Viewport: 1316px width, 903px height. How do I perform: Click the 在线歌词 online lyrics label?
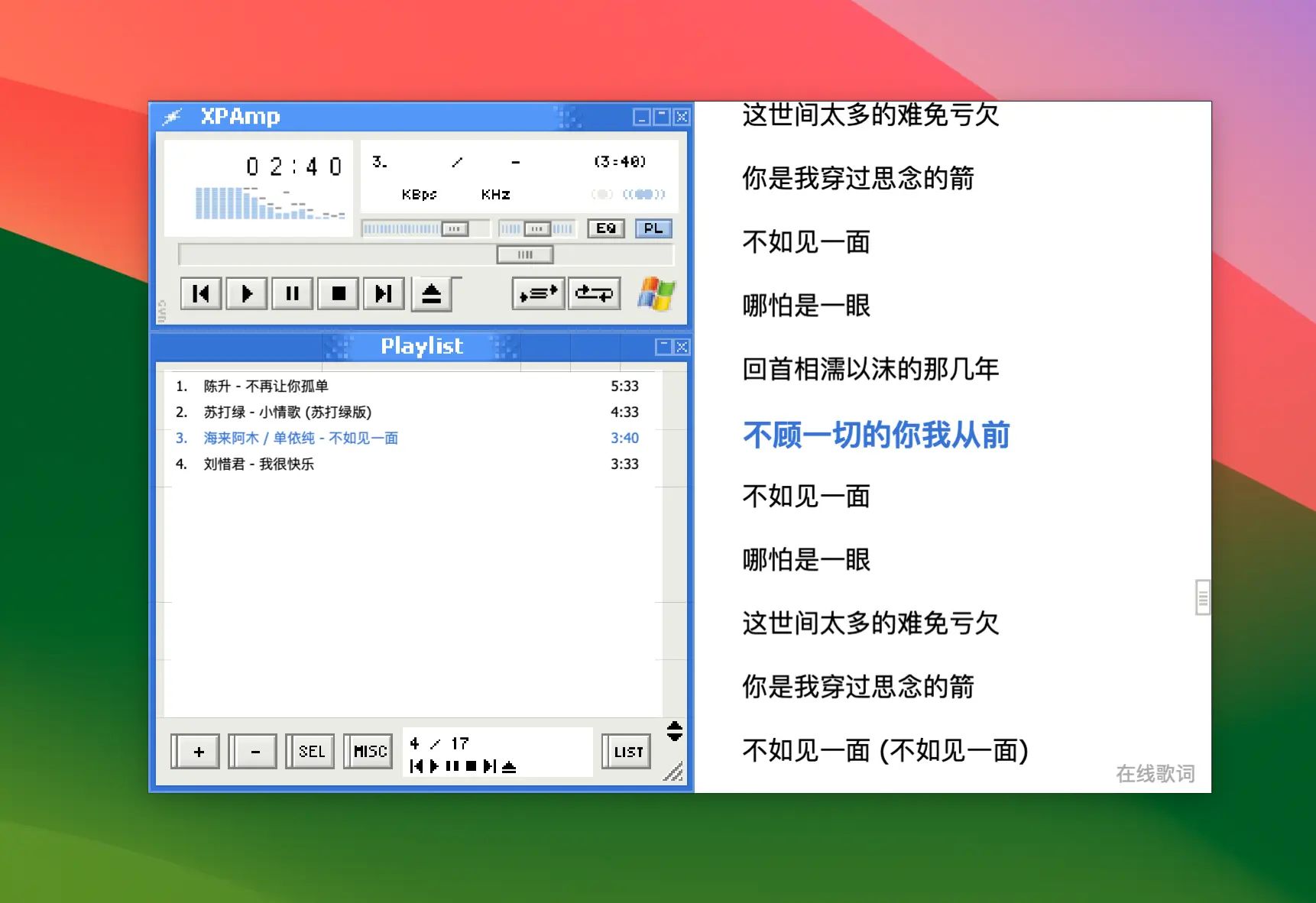coord(1155,774)
